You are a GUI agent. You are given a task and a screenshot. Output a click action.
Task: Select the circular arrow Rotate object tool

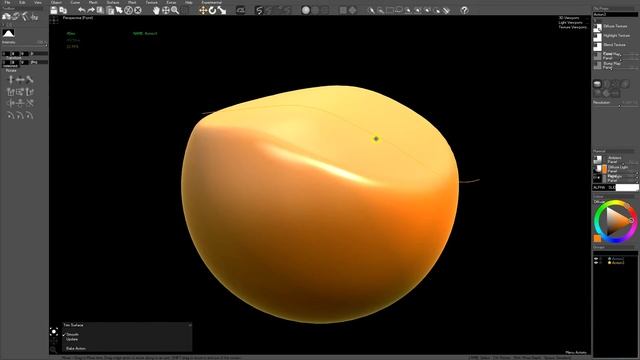pos(212,11)
